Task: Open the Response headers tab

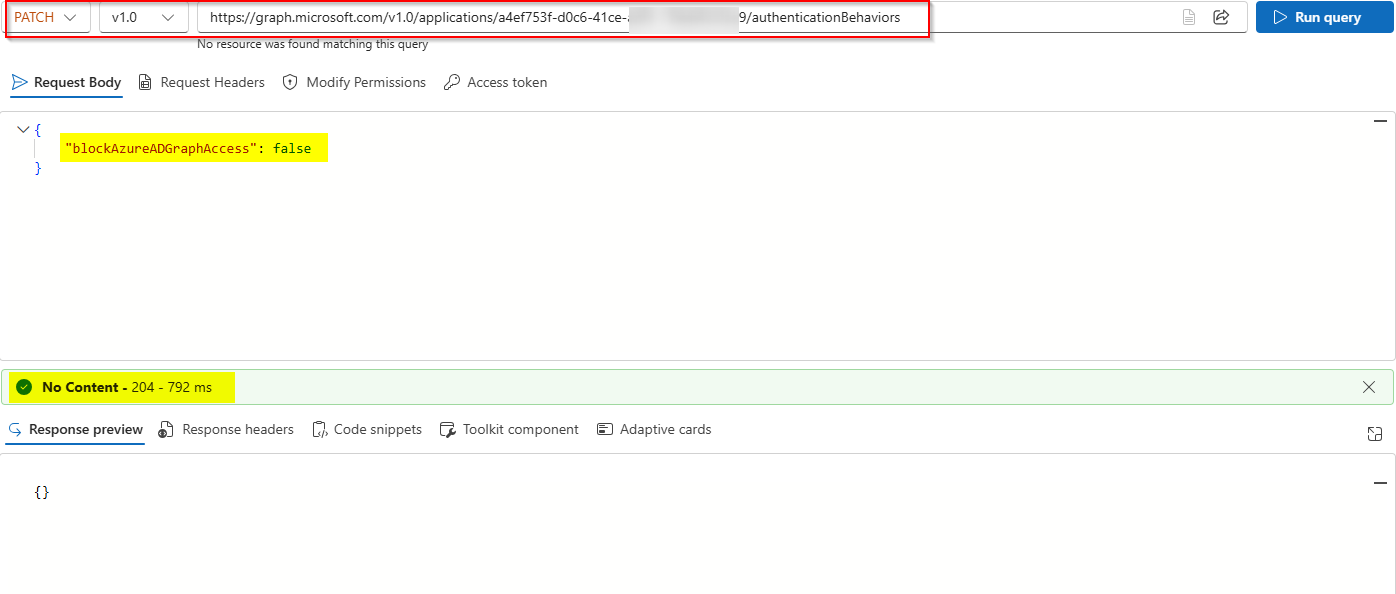Action: coord(226,429)
